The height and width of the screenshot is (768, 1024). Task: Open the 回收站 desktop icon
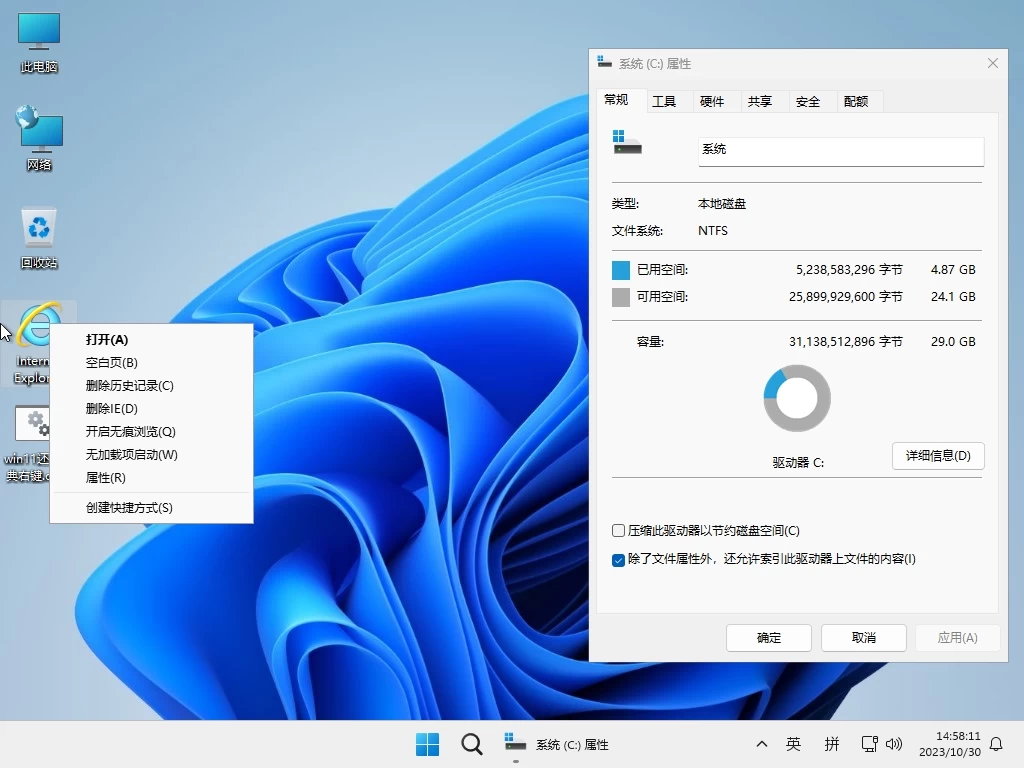click(x=38, y=232)
